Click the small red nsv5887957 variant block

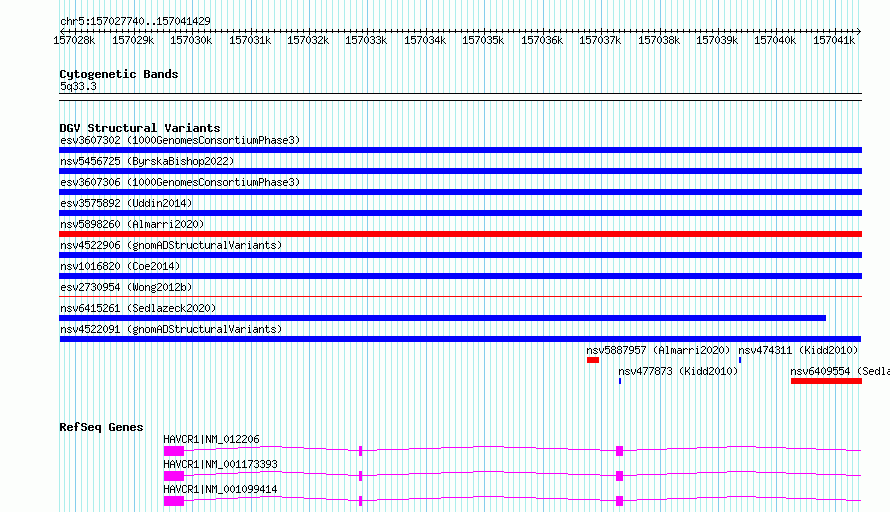593,360
